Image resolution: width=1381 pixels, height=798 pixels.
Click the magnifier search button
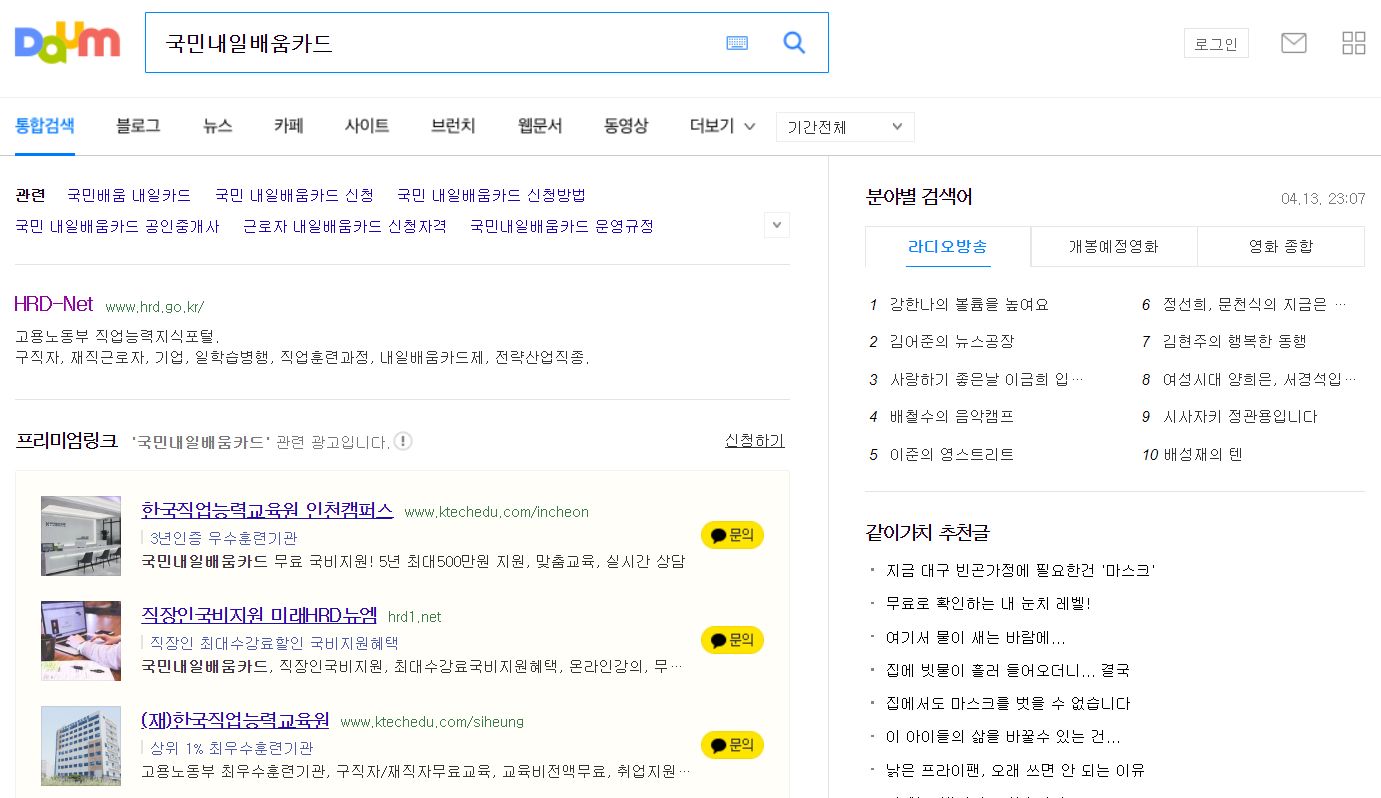coord(794,42)
